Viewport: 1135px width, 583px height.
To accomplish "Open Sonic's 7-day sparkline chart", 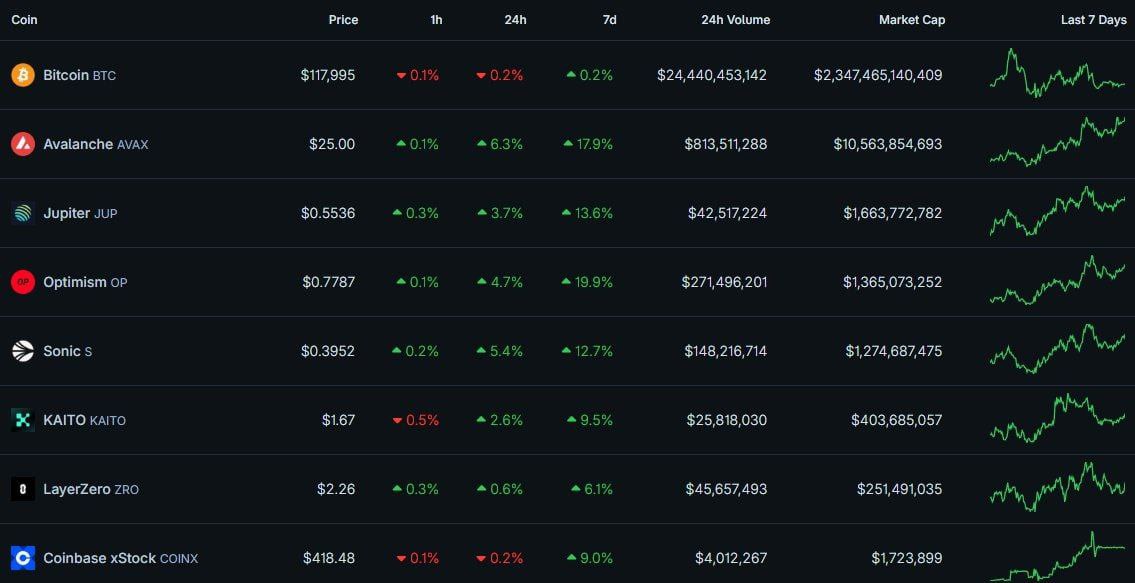I will pos(1058,348).
